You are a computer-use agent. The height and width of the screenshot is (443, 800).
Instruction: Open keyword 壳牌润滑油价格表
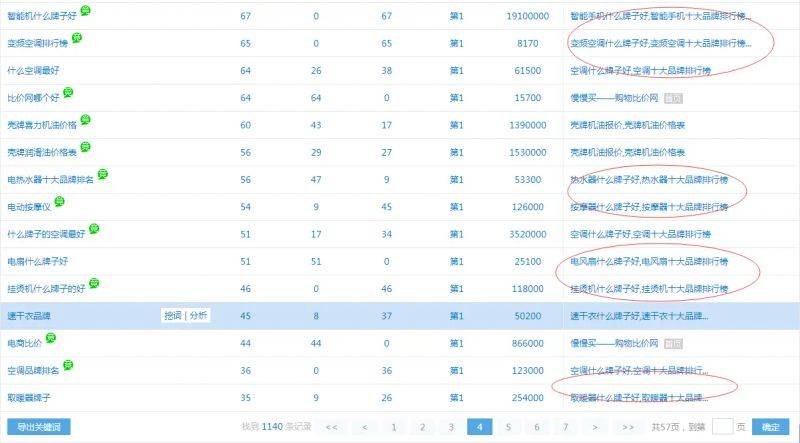coord(42,153)
